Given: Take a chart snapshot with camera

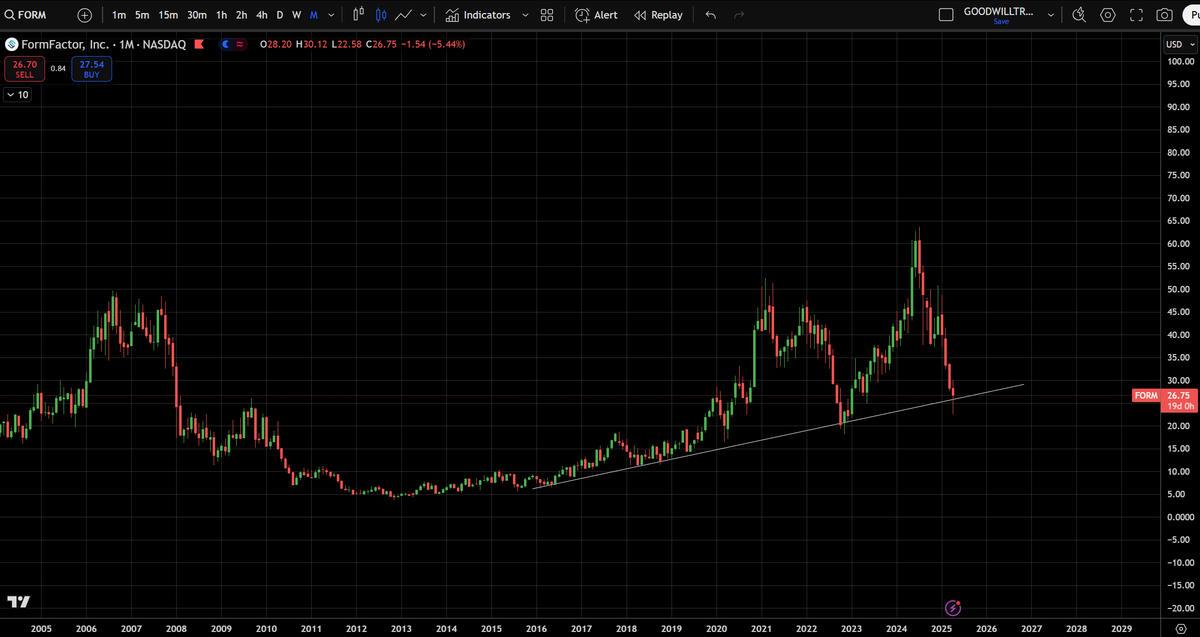Looking at the screenshot, I should pyautogui.click(x=1163, y=15).
